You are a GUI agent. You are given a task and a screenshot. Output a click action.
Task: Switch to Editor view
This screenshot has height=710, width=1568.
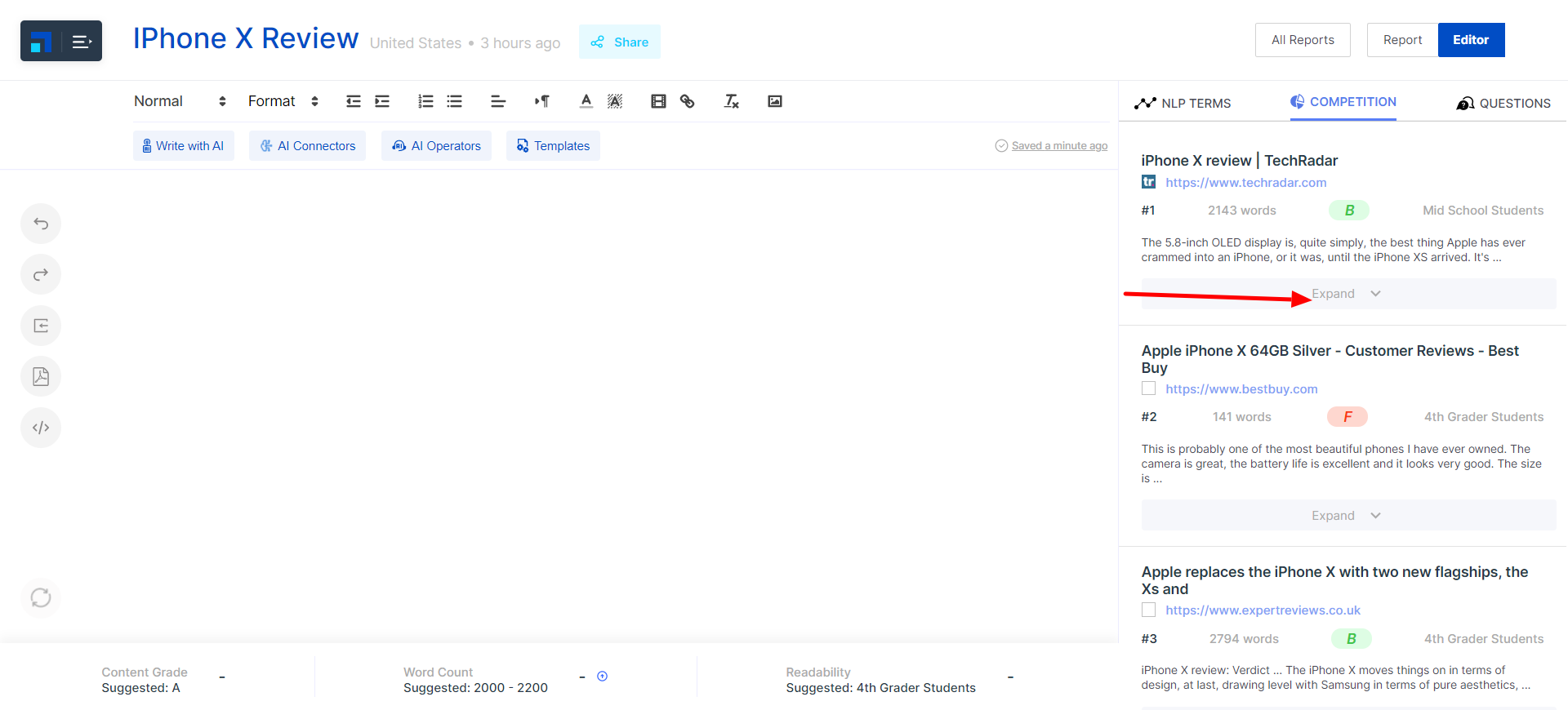tap(1471, 40)
